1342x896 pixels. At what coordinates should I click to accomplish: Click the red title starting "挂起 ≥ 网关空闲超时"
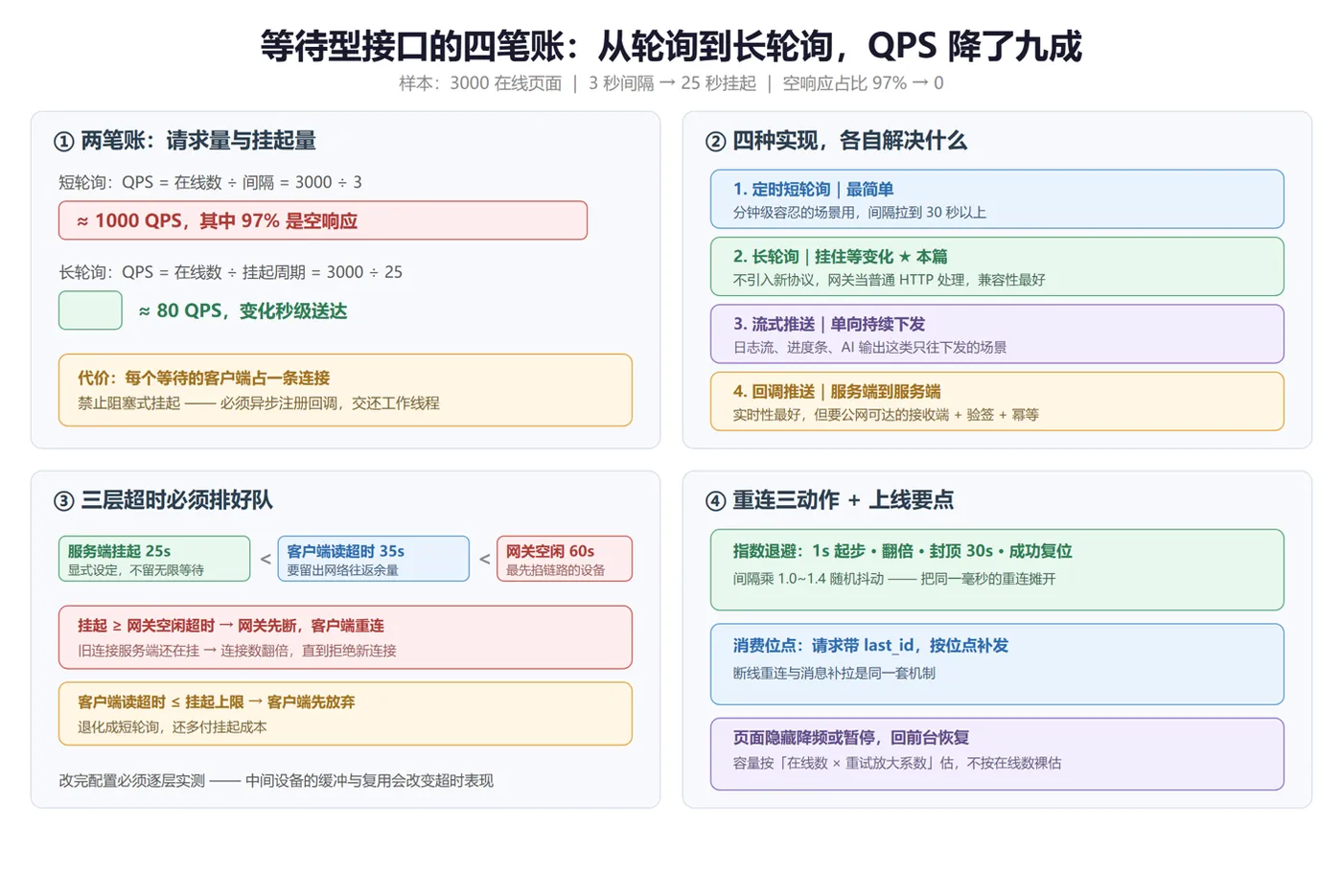pyautogui.click(x=231, y=626)
